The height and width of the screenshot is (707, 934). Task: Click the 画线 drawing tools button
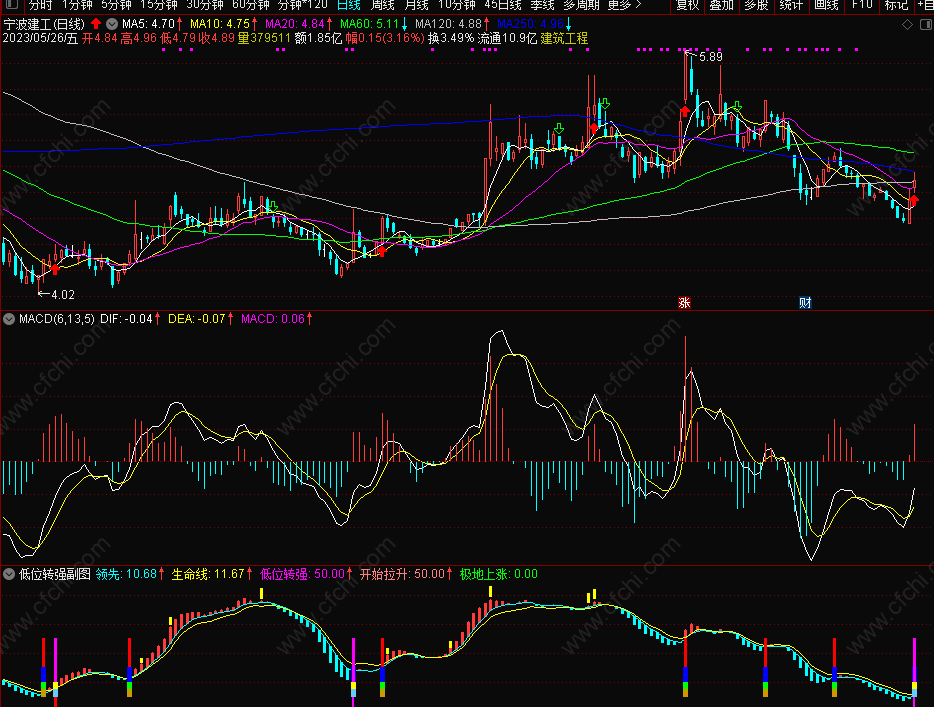tap(826, 5)
